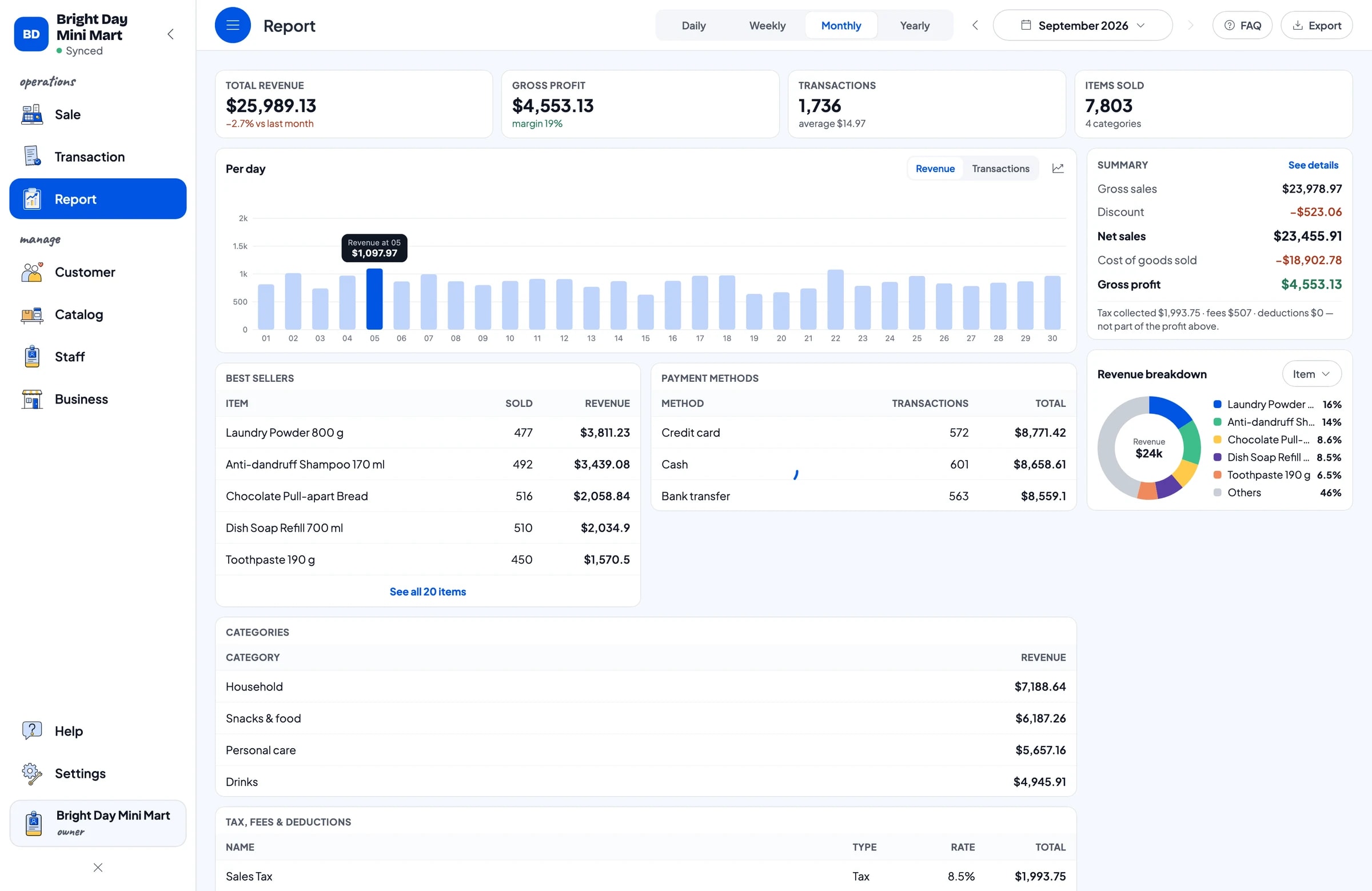Open the hamburger menu beside the Report title
The height and width of the screenshot is (891, 1372).
point(232,25)
